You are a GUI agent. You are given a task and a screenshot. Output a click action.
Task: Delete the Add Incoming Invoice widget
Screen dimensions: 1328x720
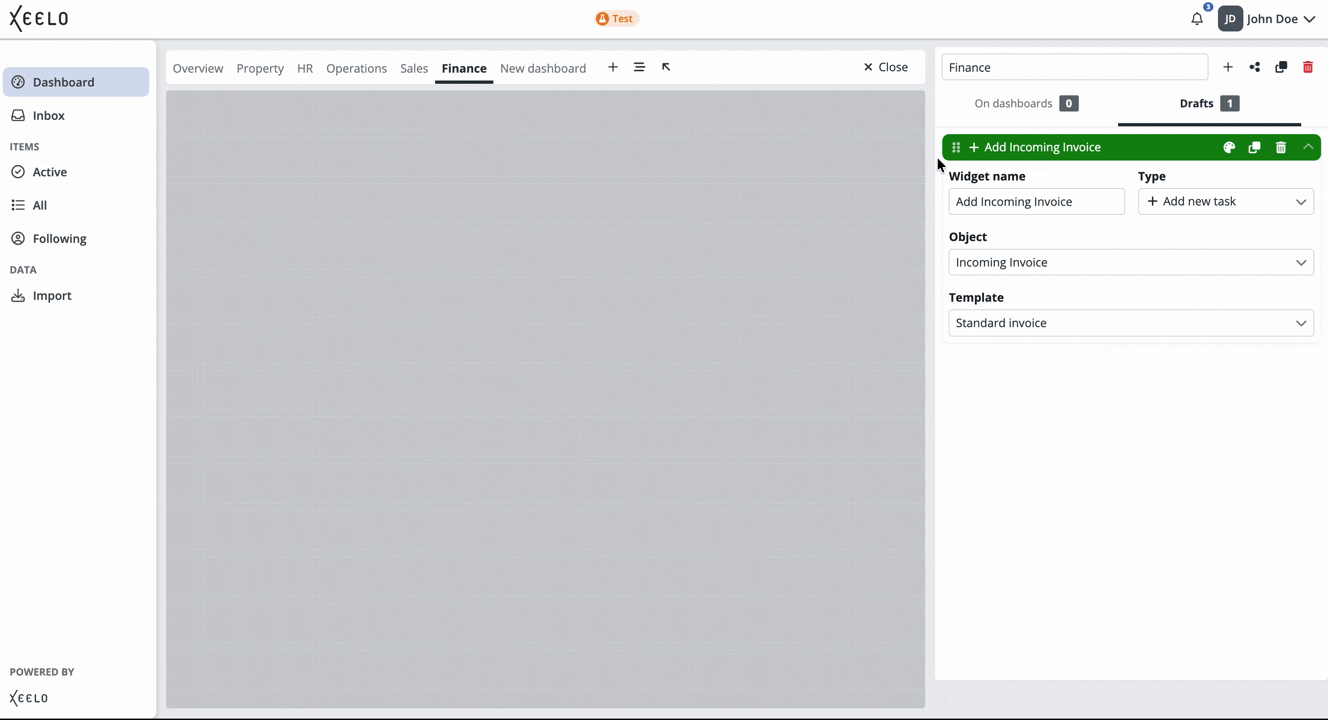point(1281,147)
